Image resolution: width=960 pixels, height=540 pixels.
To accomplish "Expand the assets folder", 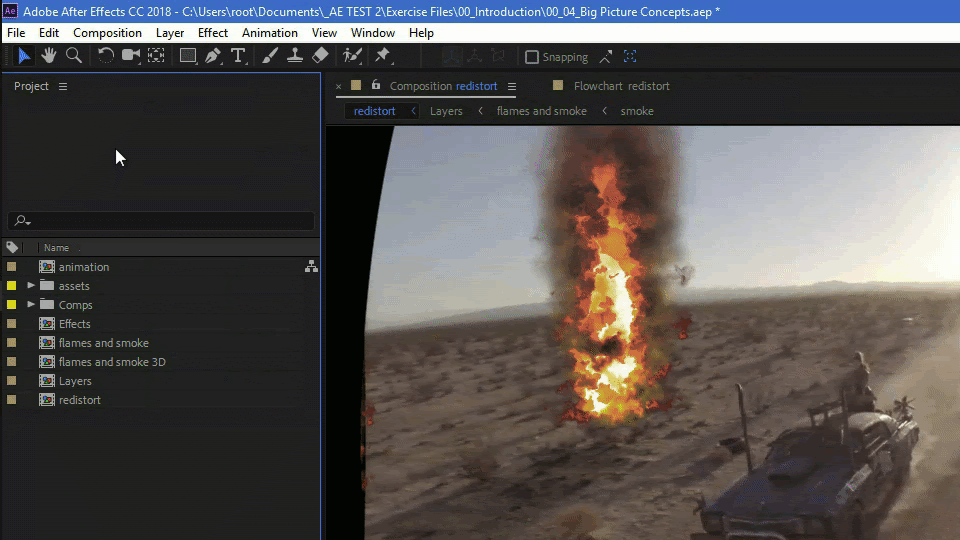I will pos(31,286).
